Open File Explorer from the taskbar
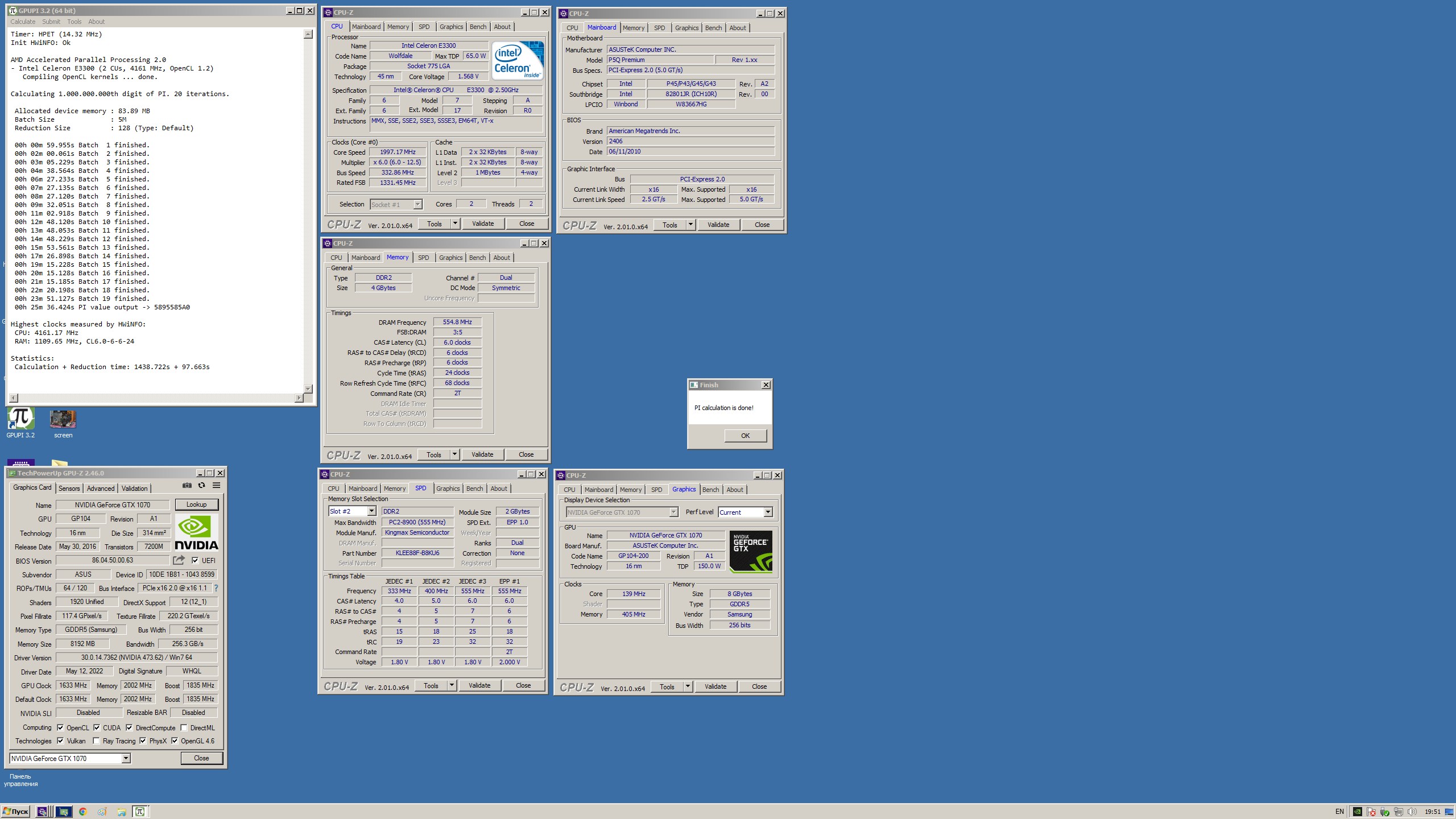Viewport: 1456px width, 819px height. [x=122, y=812]
